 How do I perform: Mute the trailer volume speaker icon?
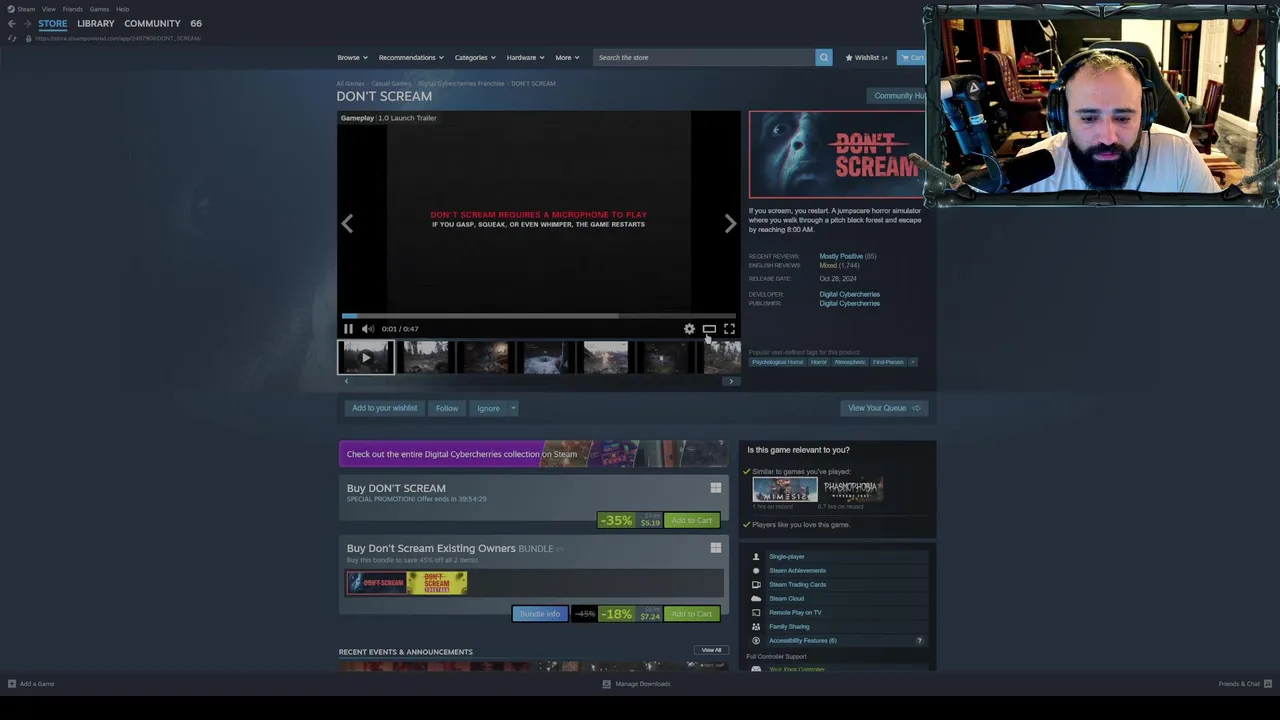(368, 329)
